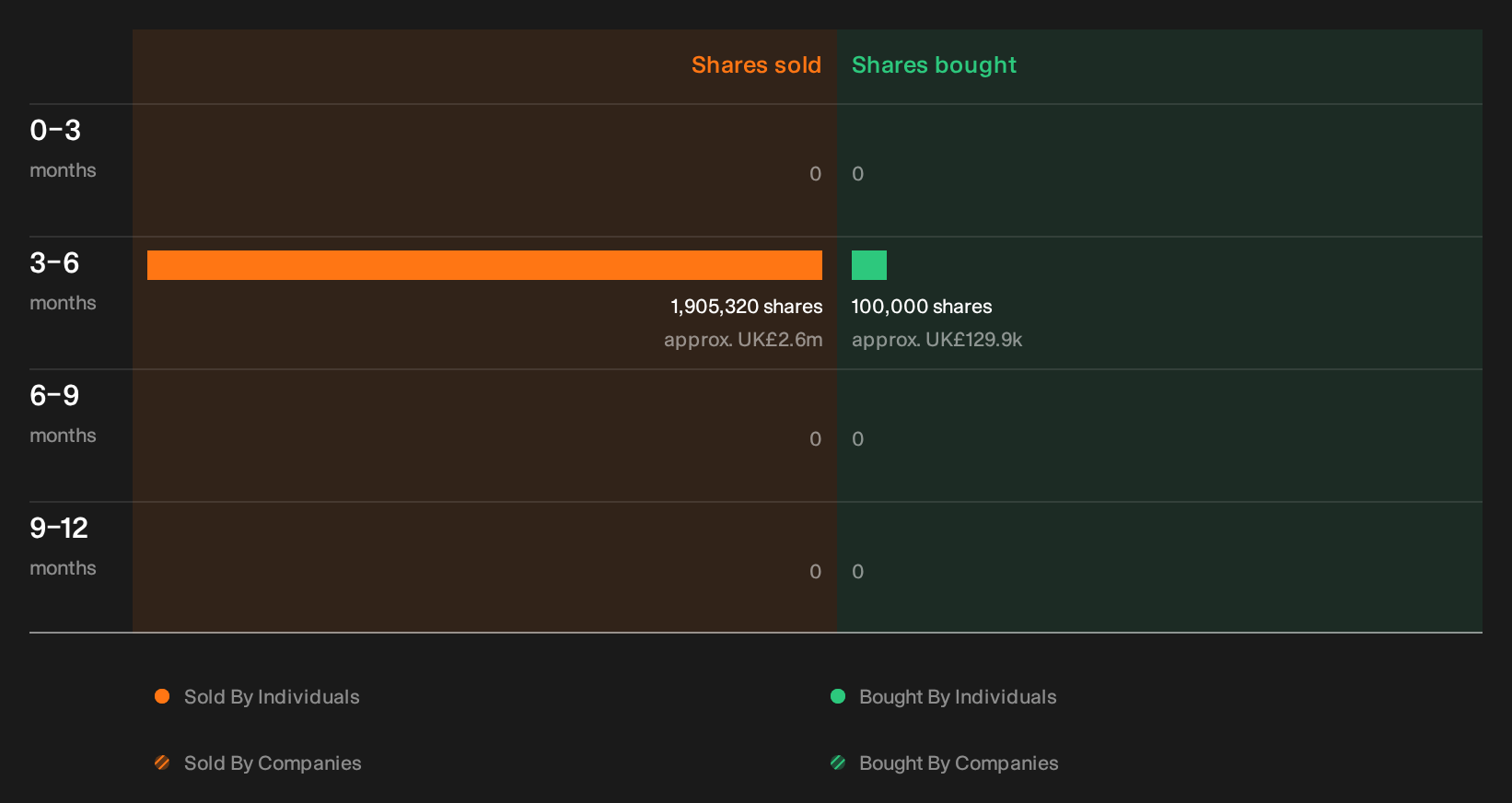This screenshot has height=803, width=1512.
Task: Click the approx. UK£2.6m text
Action: [743, 340]
